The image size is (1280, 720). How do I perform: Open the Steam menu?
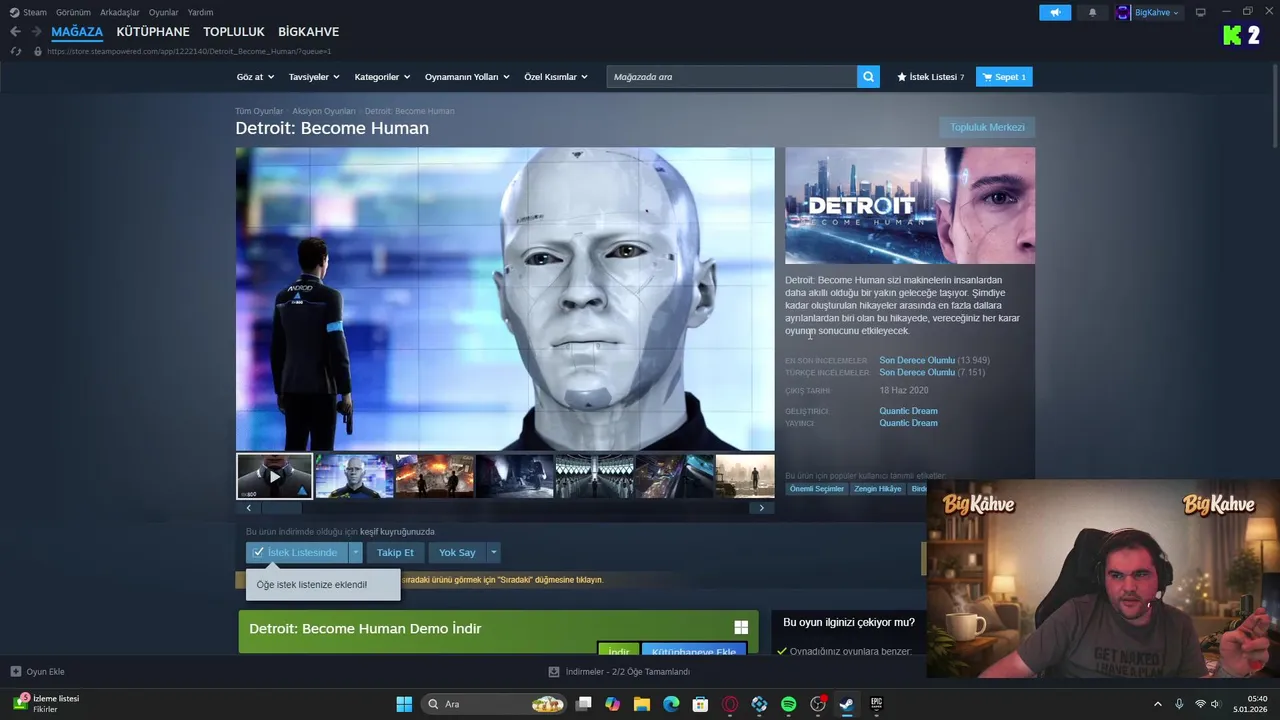28,12
